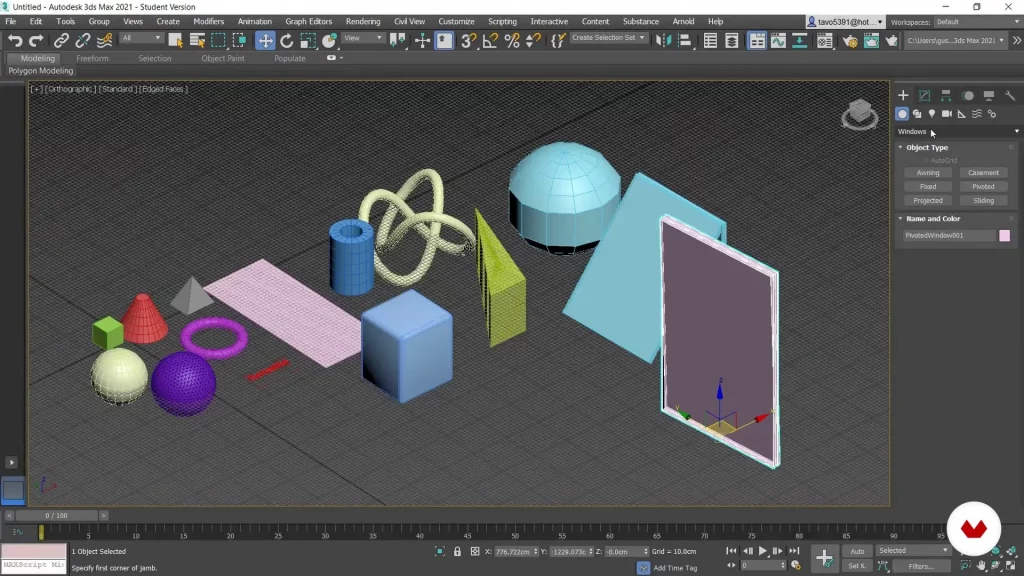Switch to the Freeform ribbon tab

pyautogui.click(x=92, y=58)
